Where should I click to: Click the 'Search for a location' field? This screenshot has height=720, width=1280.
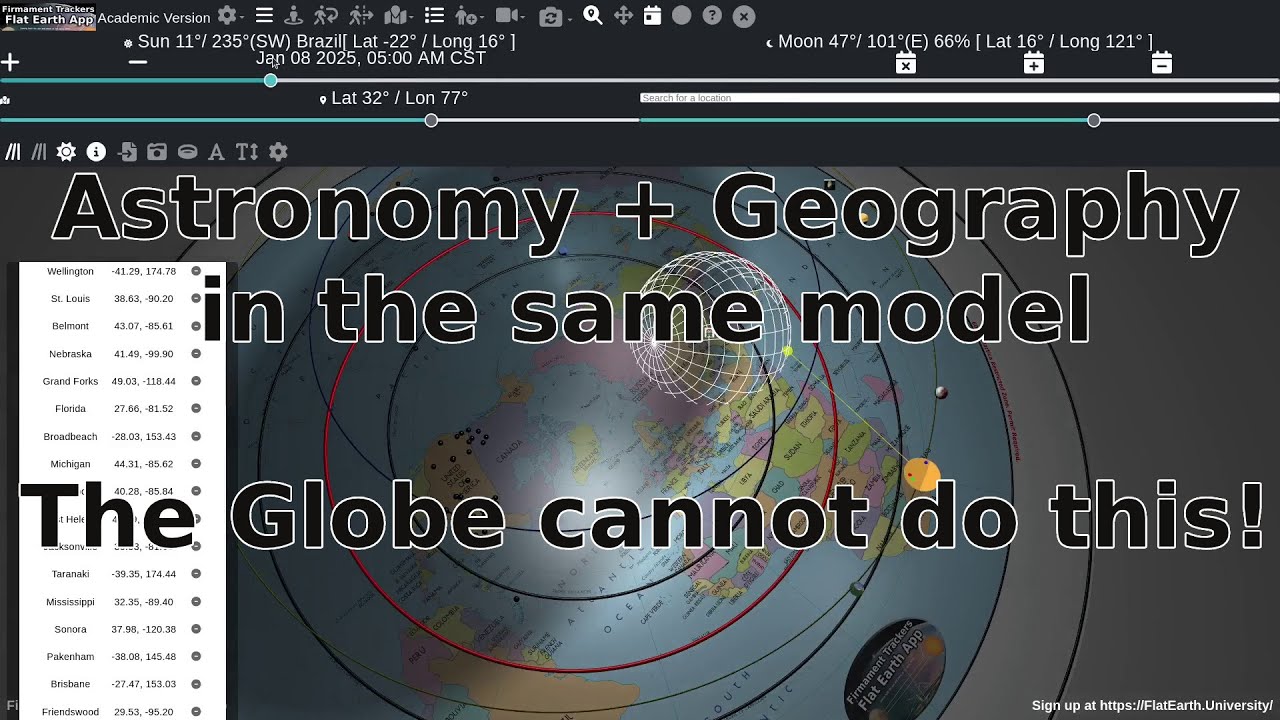coord(959,98)
